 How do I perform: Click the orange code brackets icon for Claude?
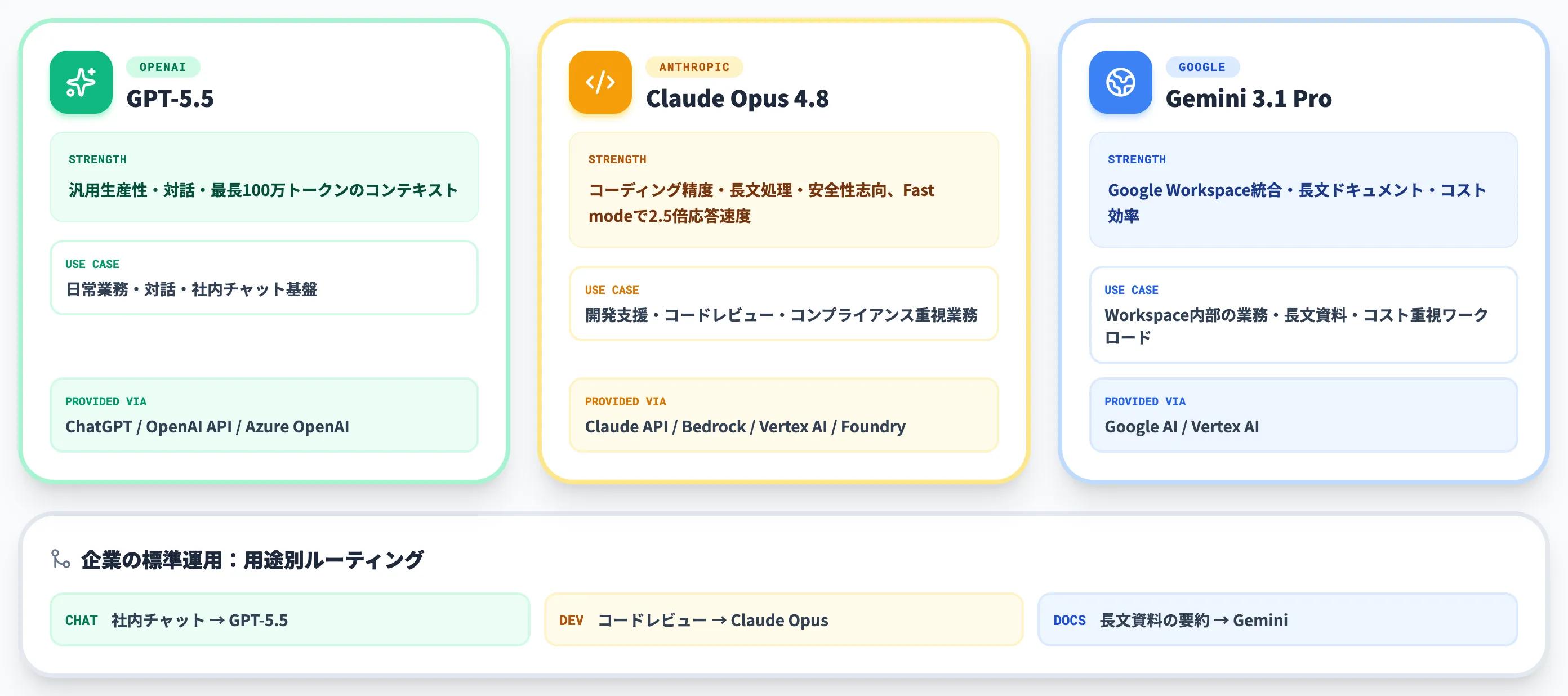(600, 82)
